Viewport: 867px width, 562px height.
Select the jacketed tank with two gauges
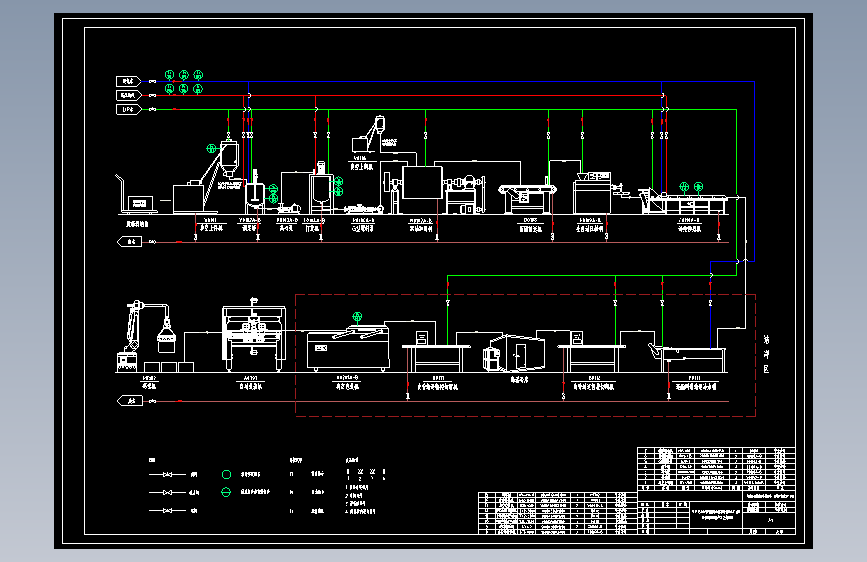point(321,189)
